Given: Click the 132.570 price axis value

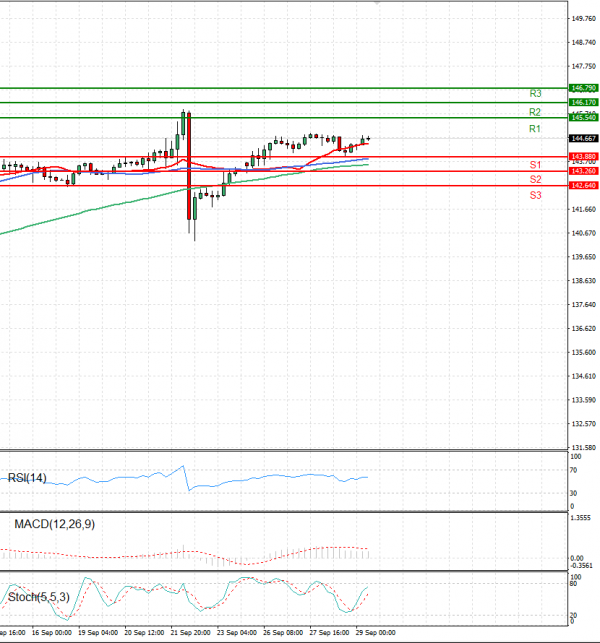Looking at the screenshot, I should tap(584, 424).
